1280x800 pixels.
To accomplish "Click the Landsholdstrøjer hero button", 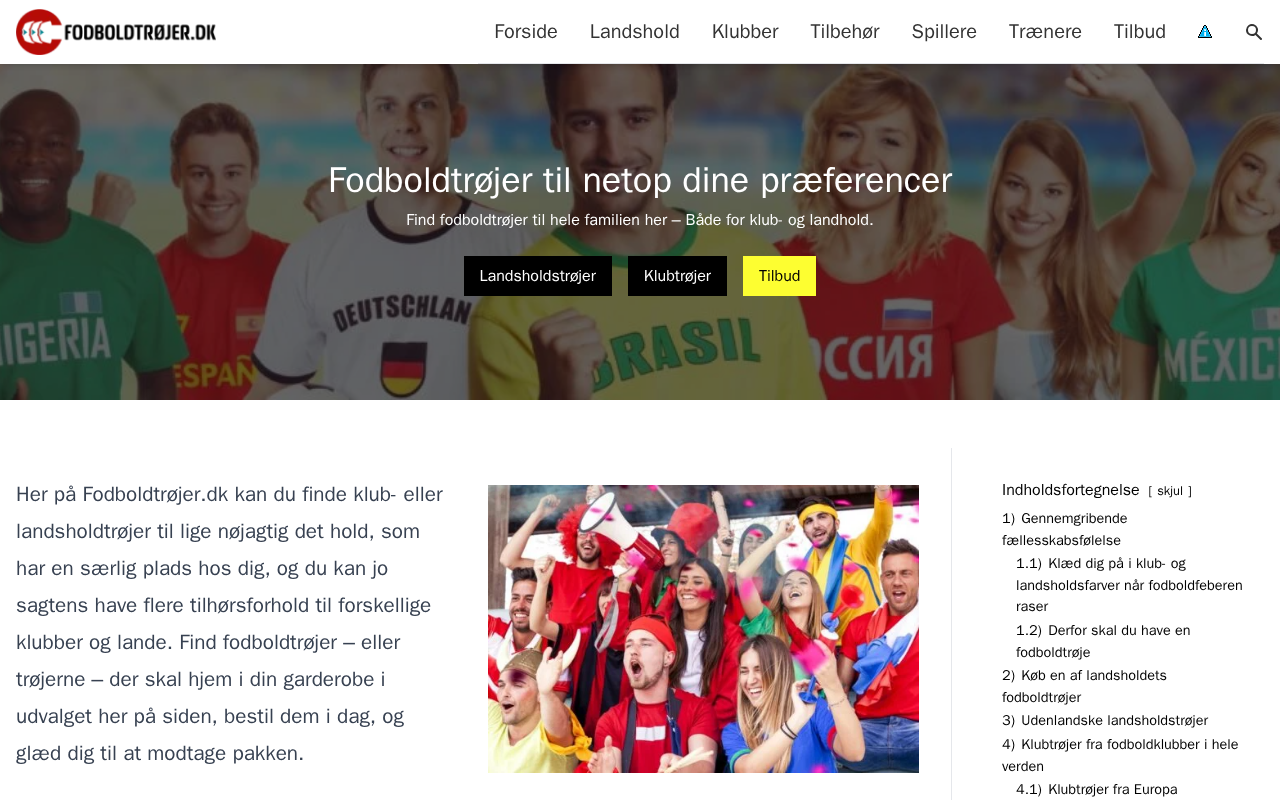I will (x=538, y=276).
